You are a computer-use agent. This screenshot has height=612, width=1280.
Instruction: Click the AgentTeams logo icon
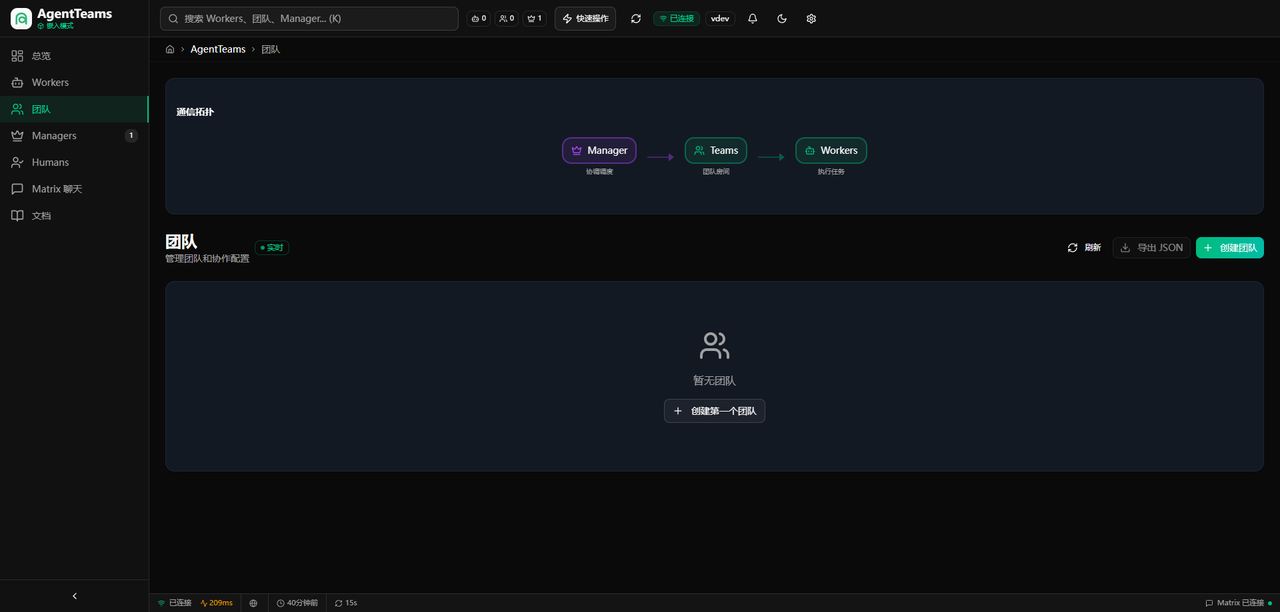click(21, 18)
